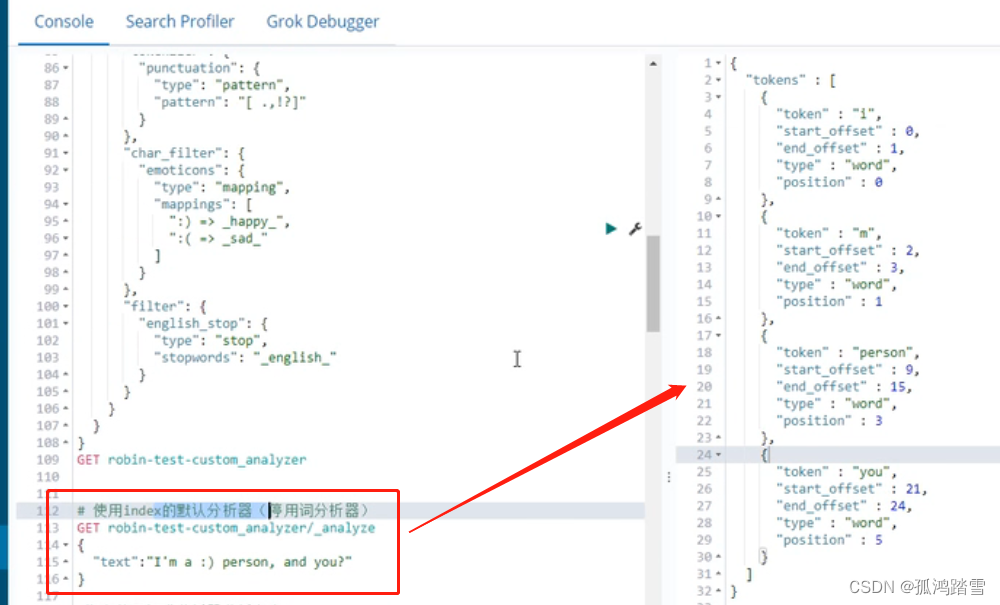Click the pane splitter handle between editor and output
This screenshot has height=605, width=1000.
[668, 477]
